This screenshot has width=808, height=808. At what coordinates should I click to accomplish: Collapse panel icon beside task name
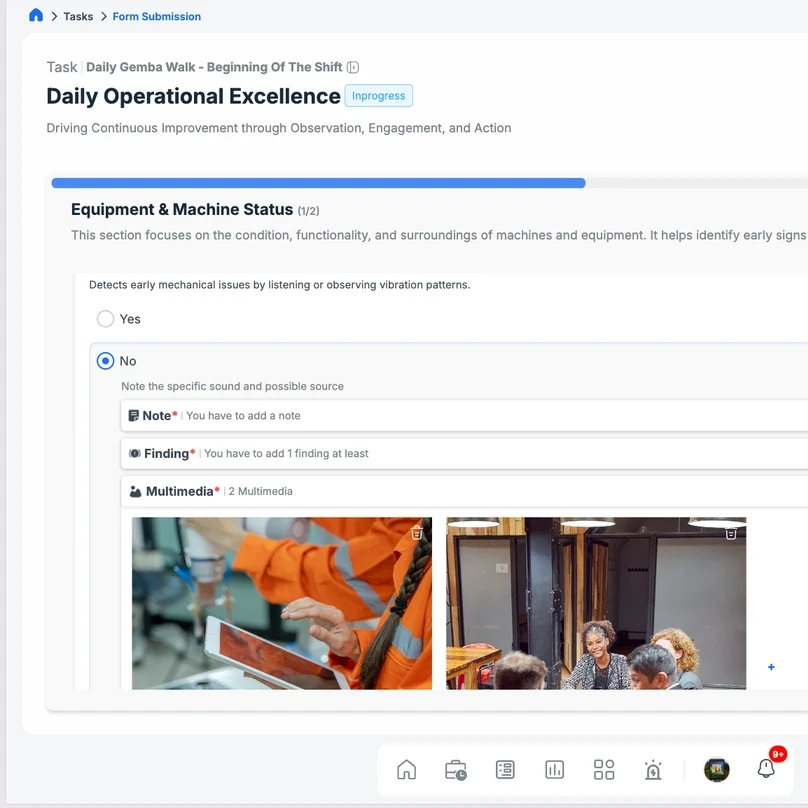tap(353, 68)
